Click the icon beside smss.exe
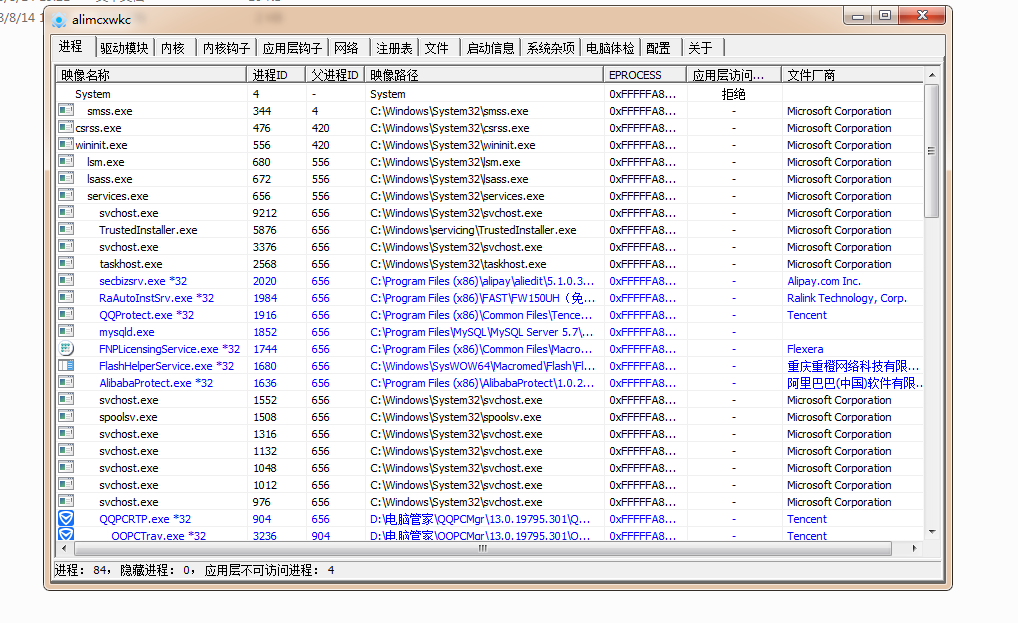The width and height of the screenshot is (1018, 623). [66, 110]
